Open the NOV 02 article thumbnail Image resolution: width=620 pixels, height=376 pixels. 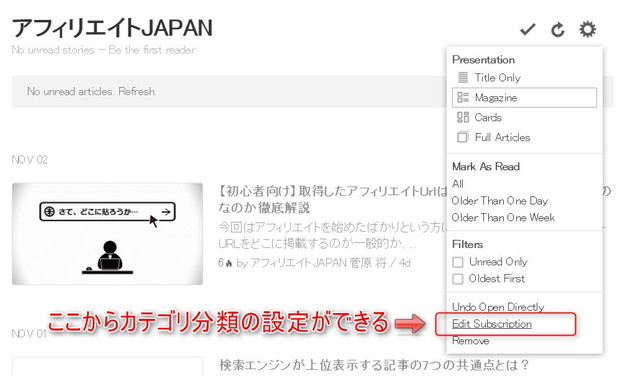pyautogui.click(x=107, y=234)
